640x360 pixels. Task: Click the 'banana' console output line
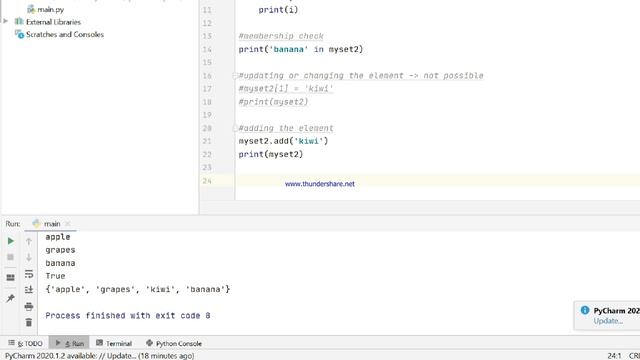point(60,263)
